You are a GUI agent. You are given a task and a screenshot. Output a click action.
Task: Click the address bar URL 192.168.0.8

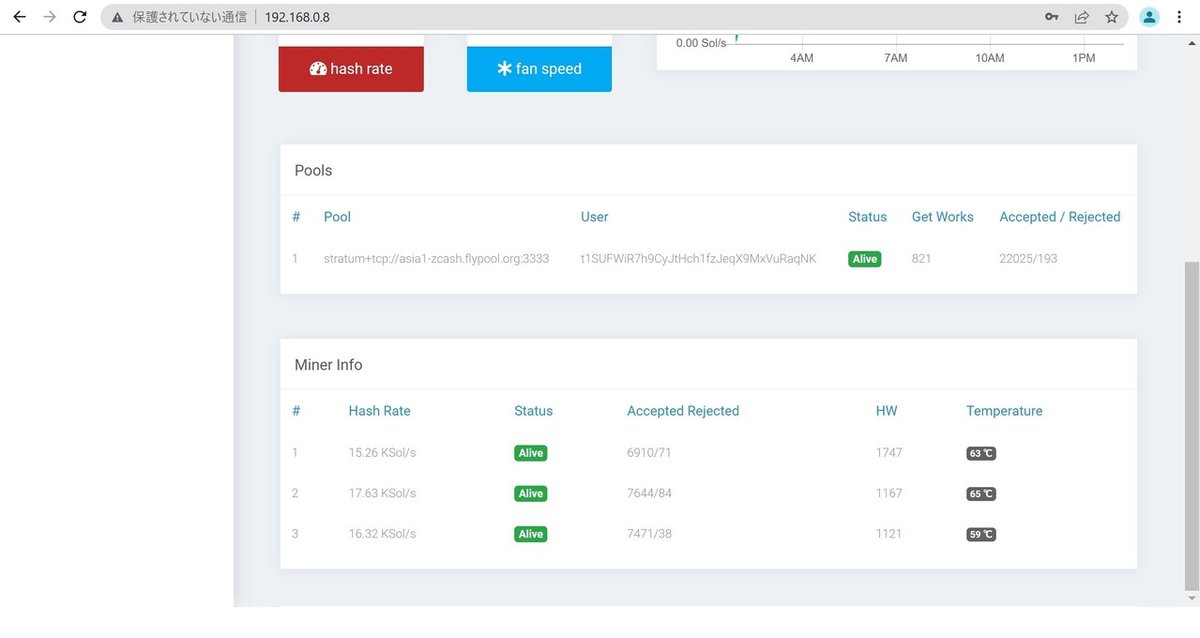pyautogui.click(x=297, y=17)
